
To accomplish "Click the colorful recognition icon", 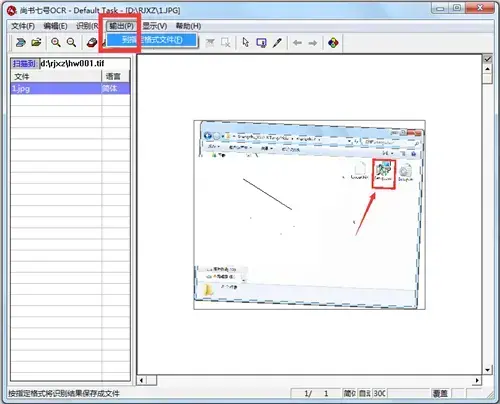I will pyautogui.click(x=333, y=43).
